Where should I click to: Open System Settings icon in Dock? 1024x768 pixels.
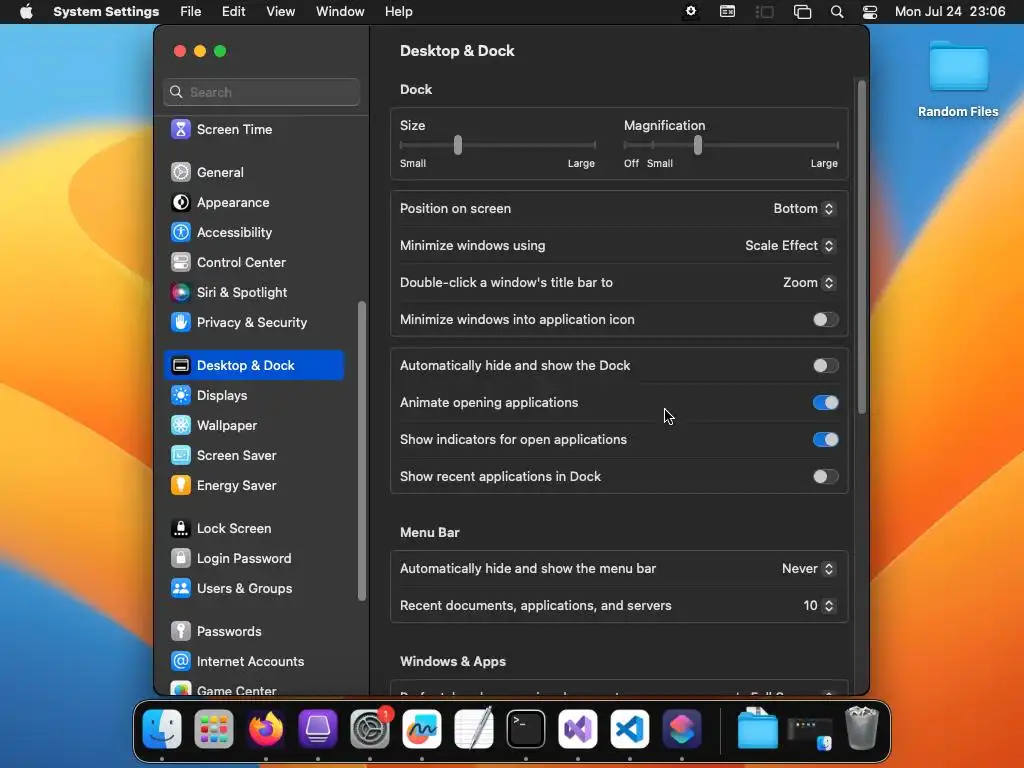[370, 729]
